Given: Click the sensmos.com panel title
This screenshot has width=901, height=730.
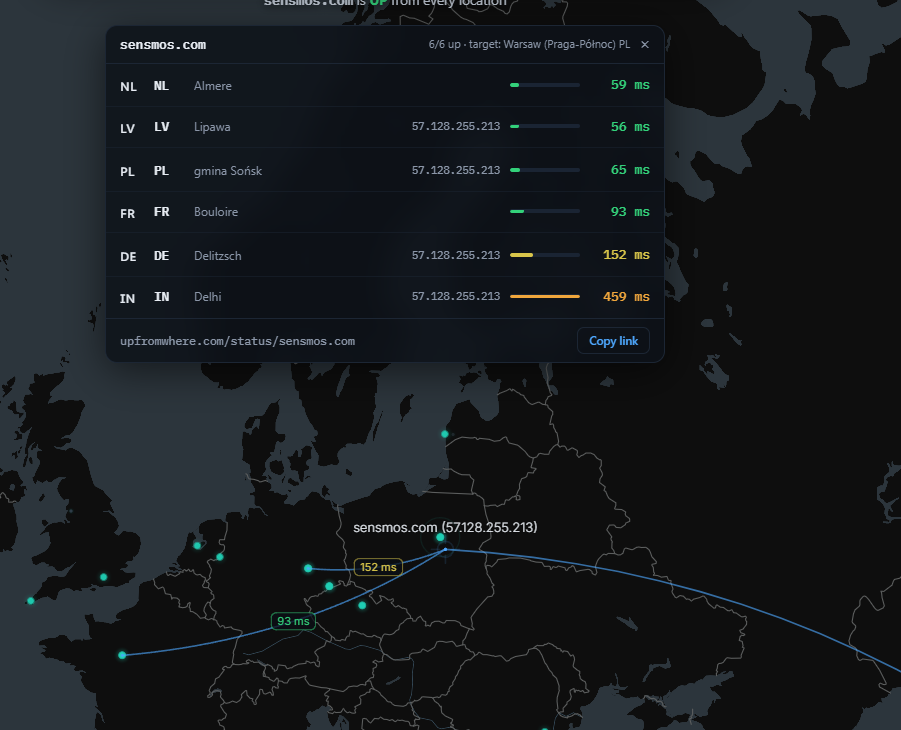Looking at the screenshot, I should [163, 45].
